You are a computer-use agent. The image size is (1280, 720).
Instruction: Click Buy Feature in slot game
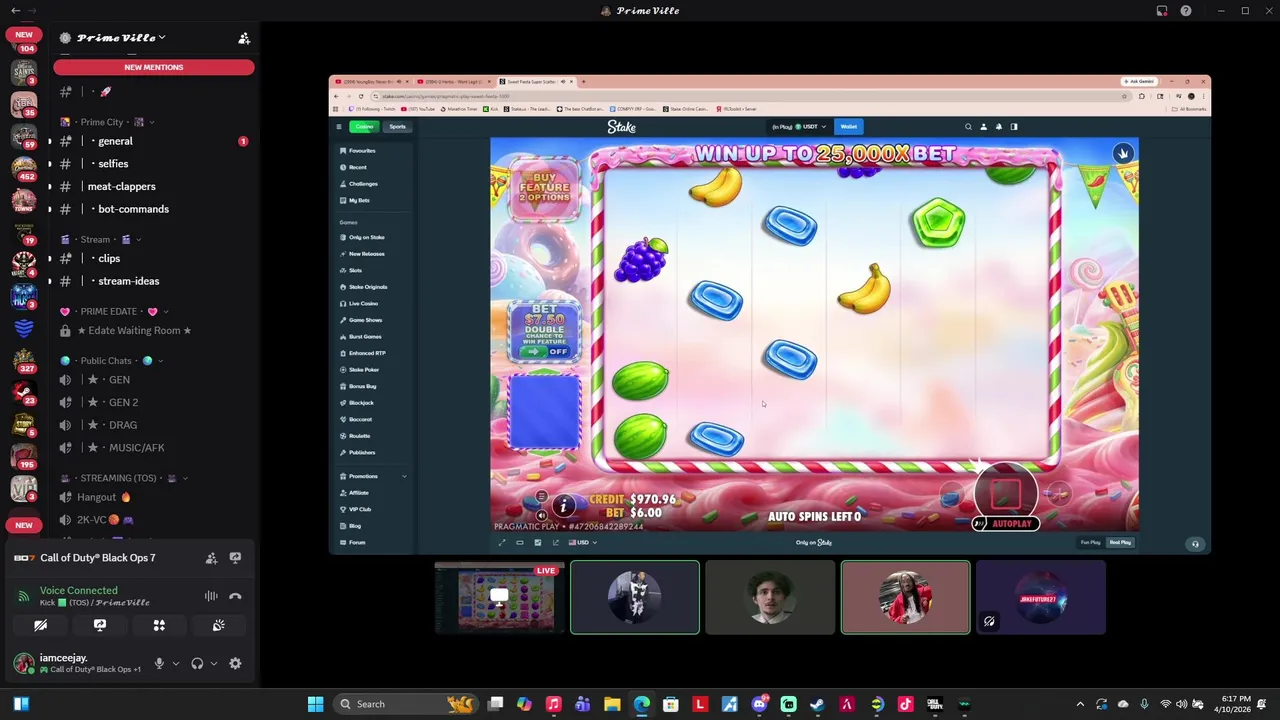(544, 187)
